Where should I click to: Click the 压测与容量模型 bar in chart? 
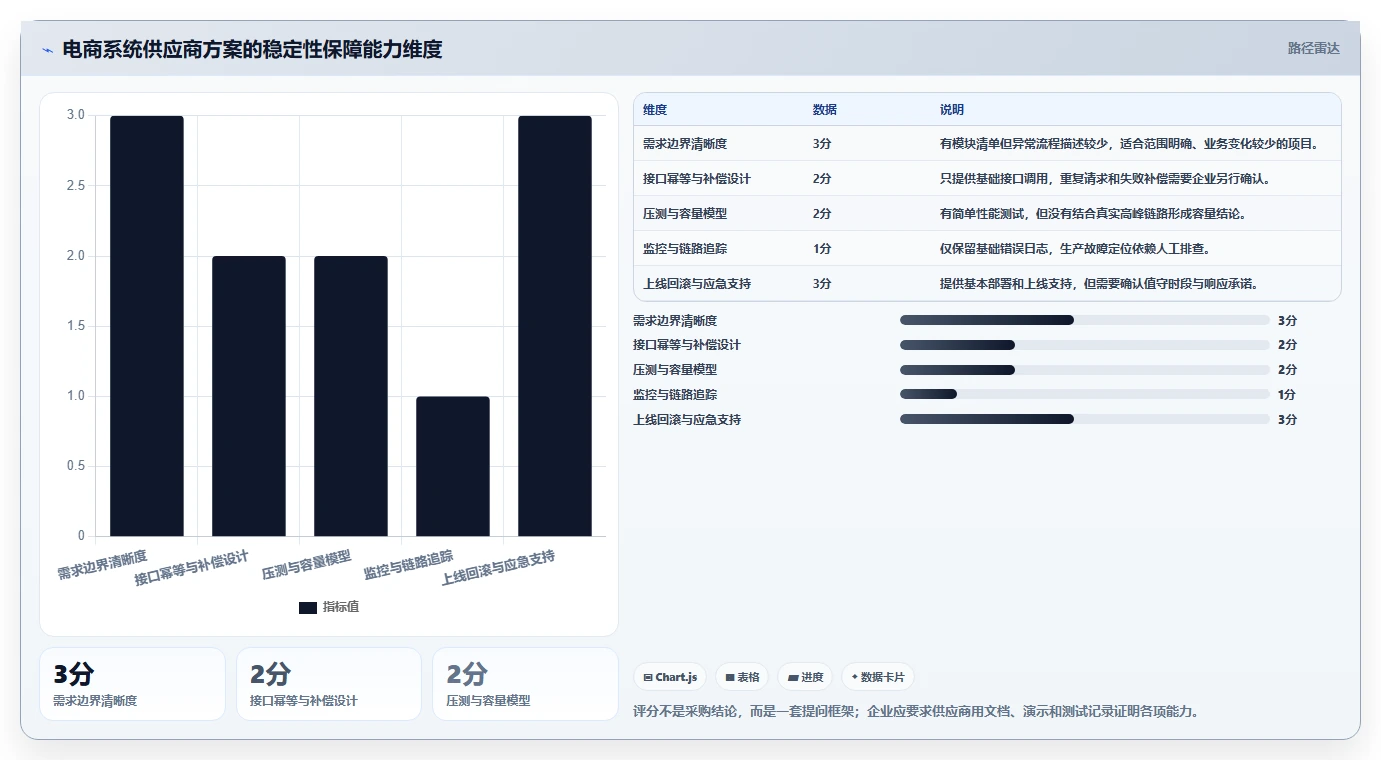point(351,396)
